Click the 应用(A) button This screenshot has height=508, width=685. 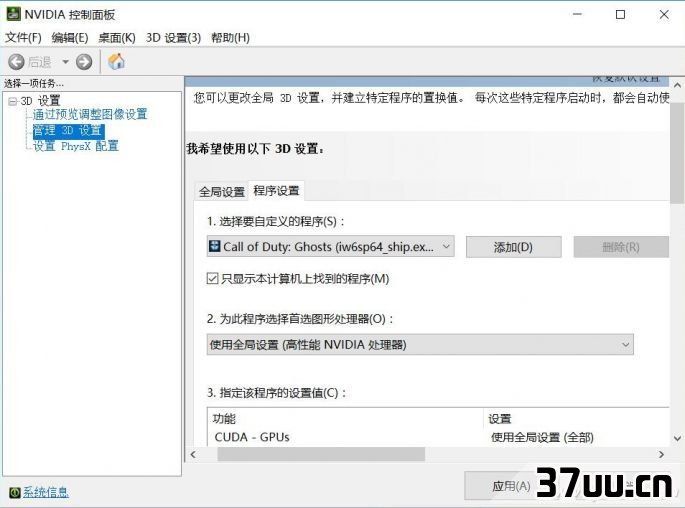click(511, 486)
